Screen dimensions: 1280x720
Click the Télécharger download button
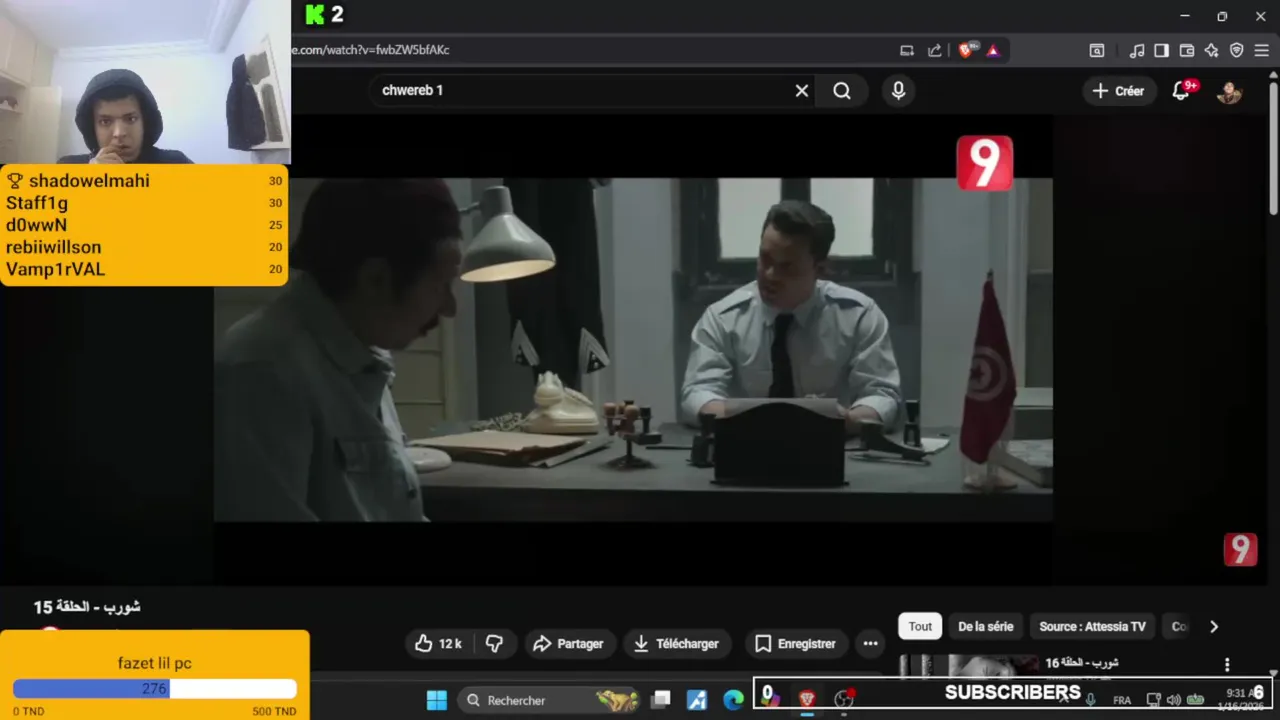tap(676, 644)
